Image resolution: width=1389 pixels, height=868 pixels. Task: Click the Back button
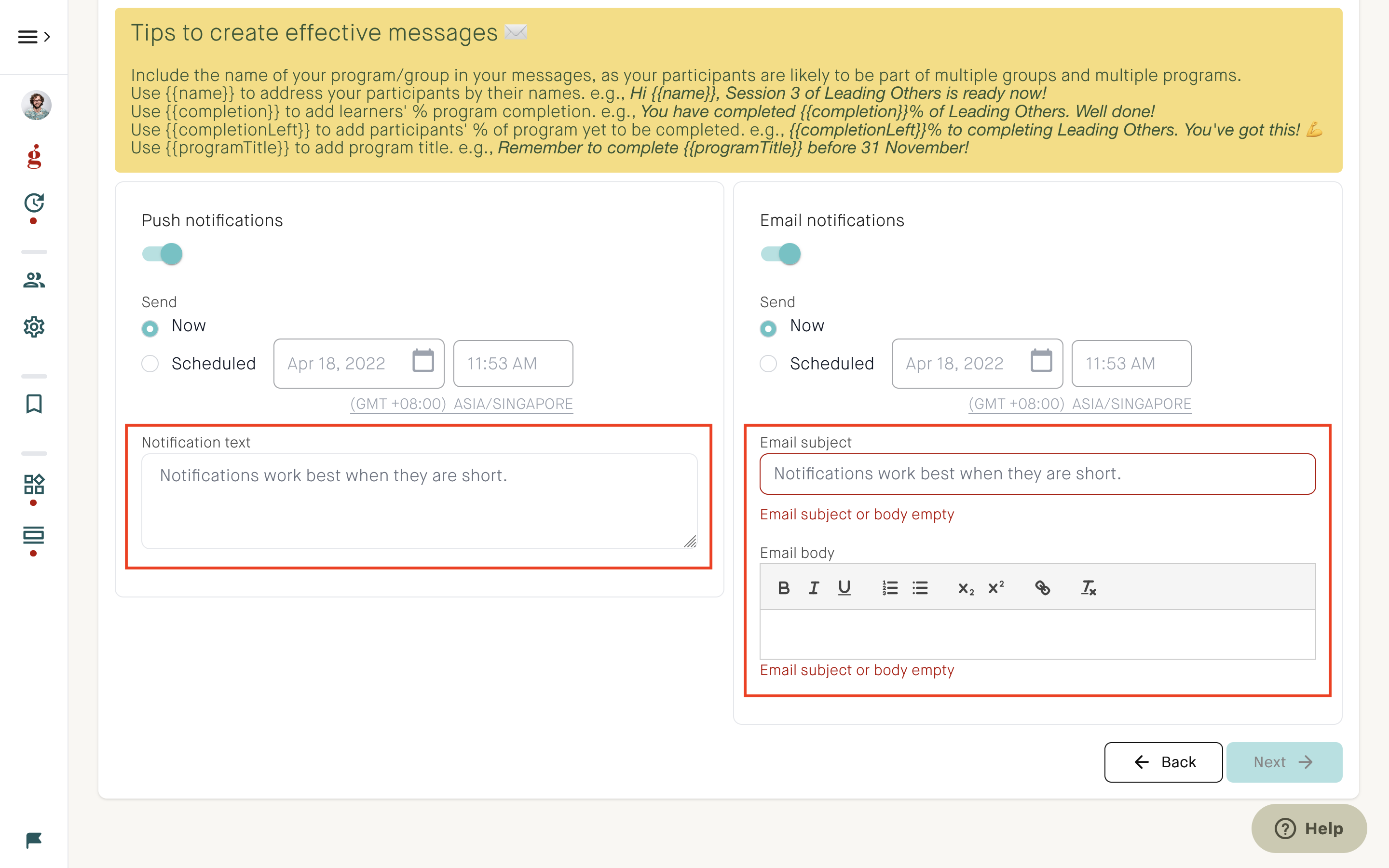point(1163,762)
